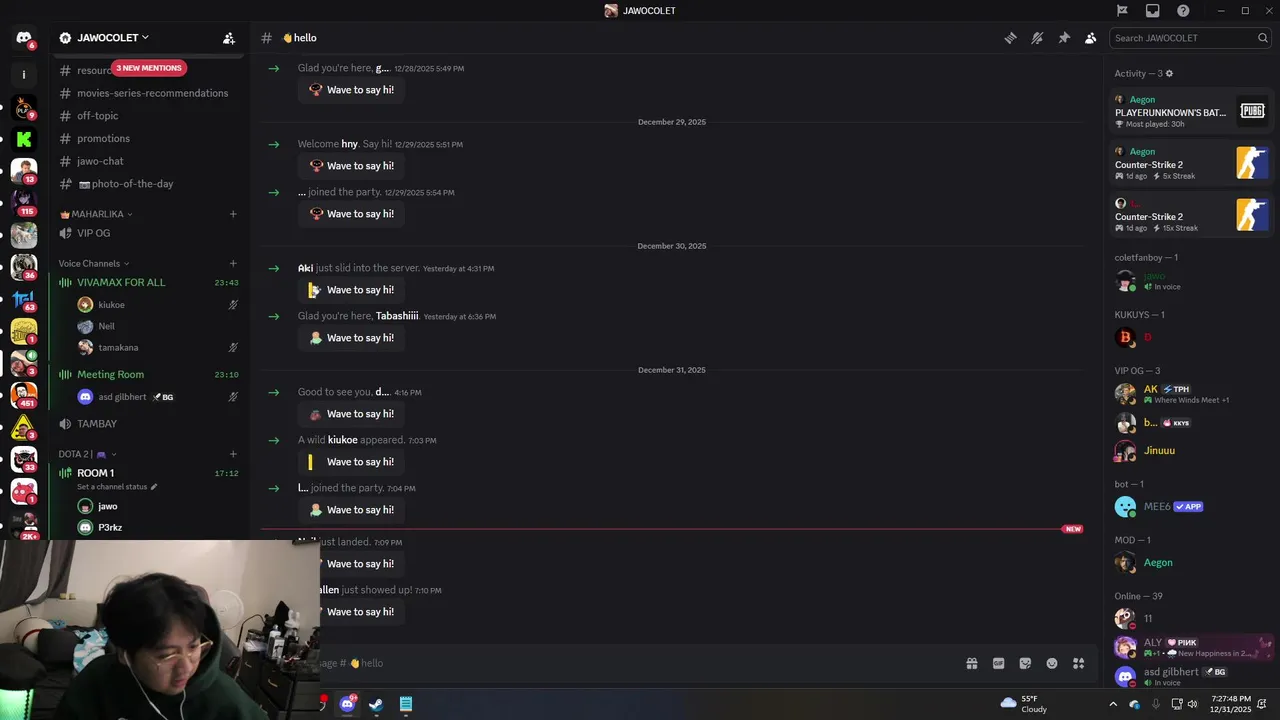Toggle channel notification mute bell icon
This screenshot has width=1280, height=720.
(x=1037, y=38)
